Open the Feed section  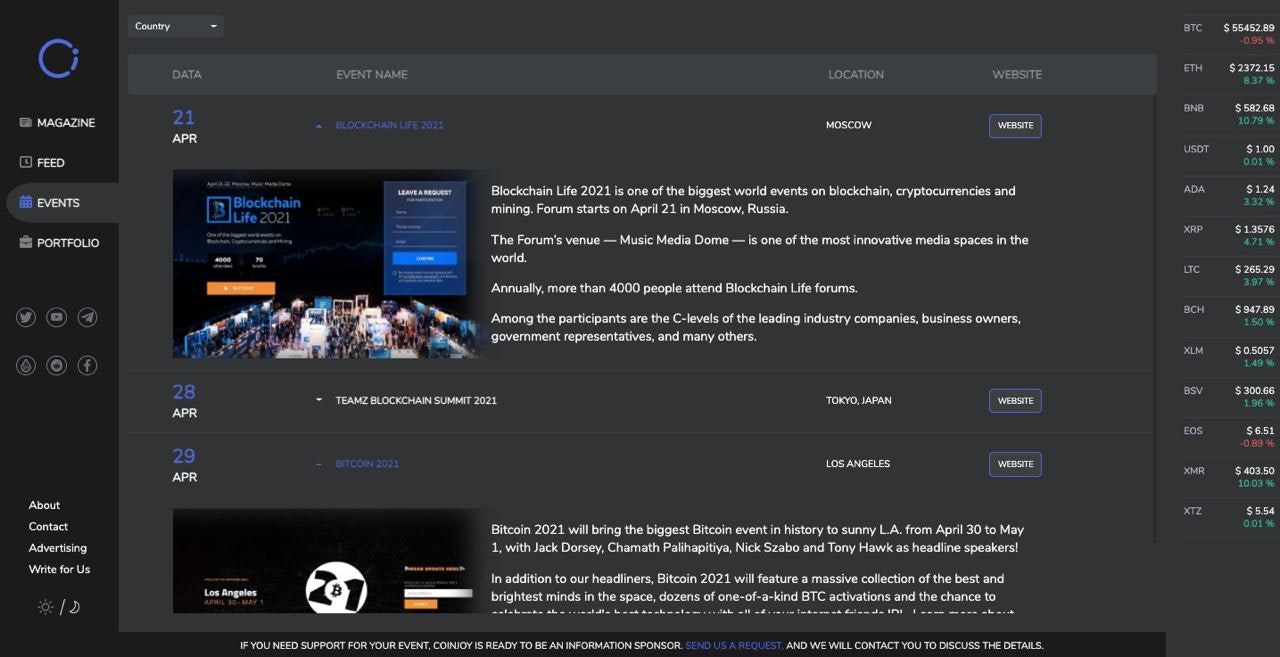coord(42,162)
